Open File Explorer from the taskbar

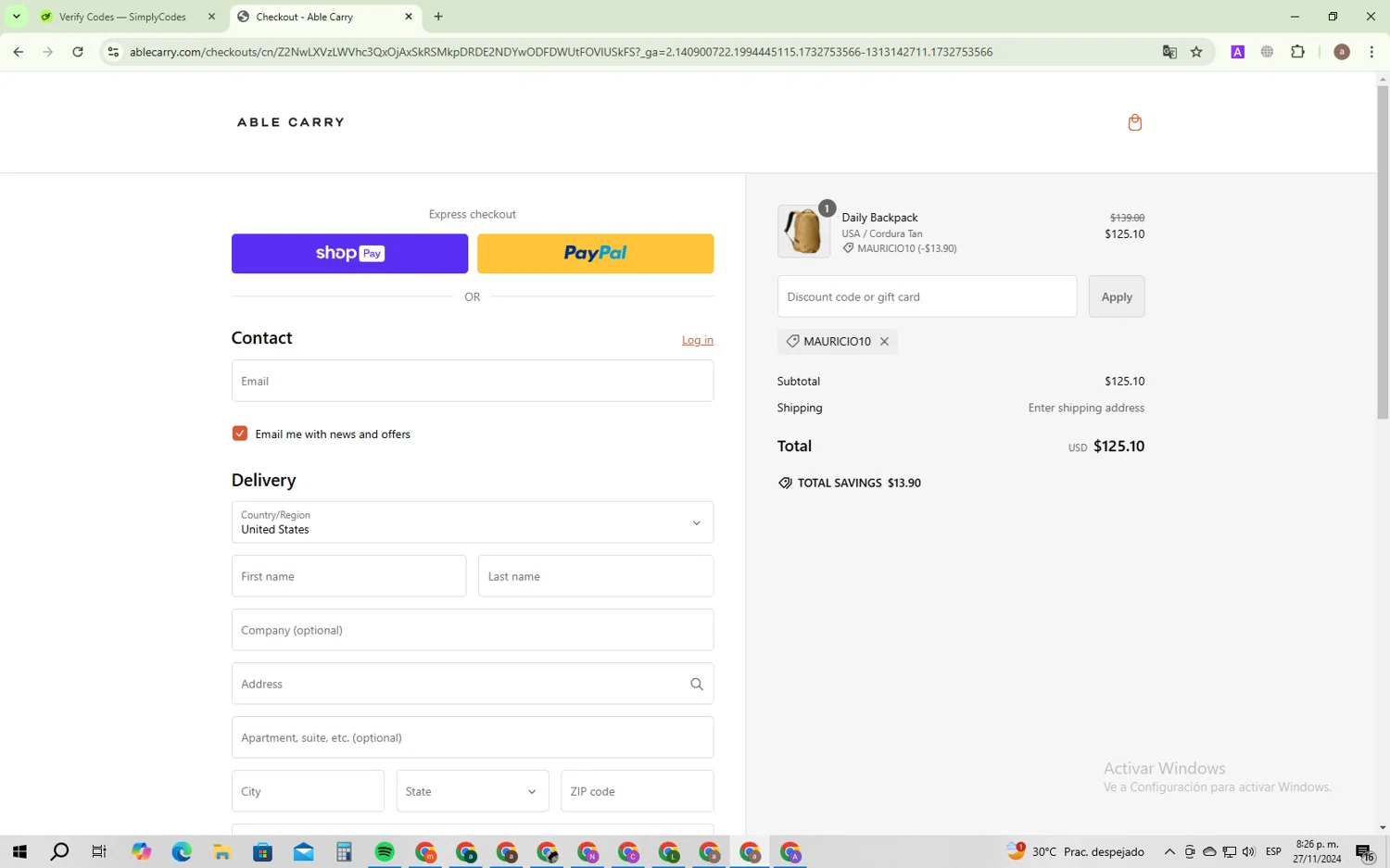click(222, 852)
